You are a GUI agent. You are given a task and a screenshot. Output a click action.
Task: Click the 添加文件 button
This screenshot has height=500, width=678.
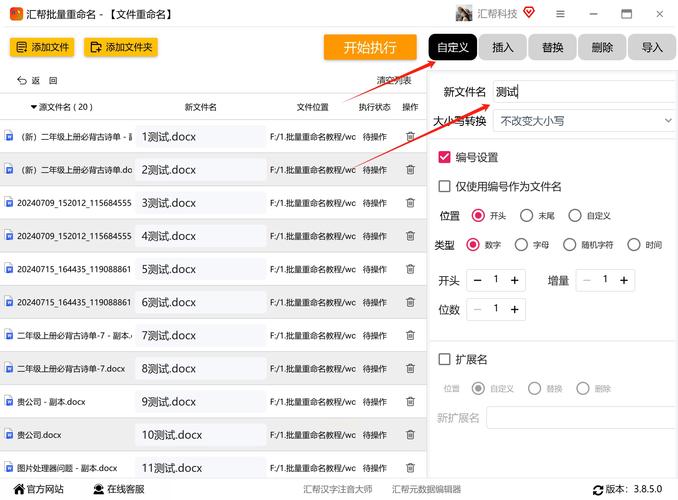(42, 47)
